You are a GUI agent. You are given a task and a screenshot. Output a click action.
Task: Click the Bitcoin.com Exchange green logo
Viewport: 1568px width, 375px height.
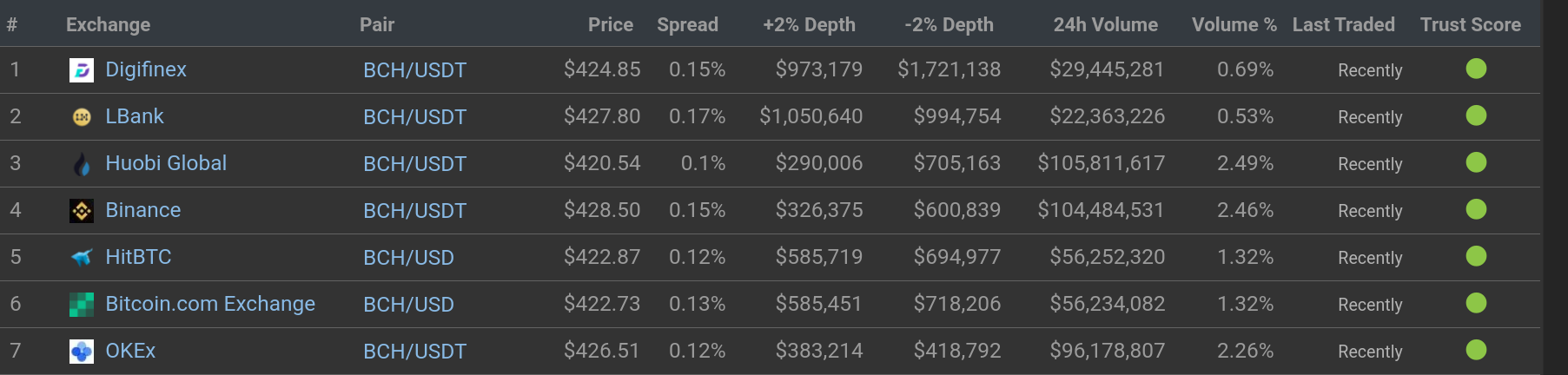coord(82,305)
